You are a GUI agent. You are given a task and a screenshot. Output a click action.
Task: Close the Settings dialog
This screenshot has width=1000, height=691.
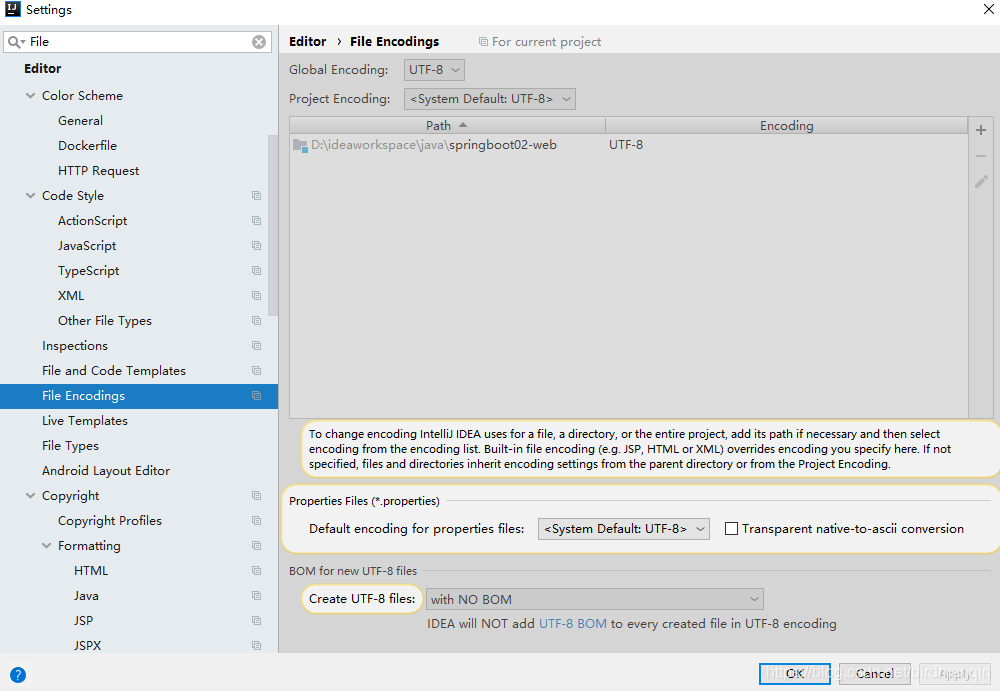pos(988,9)
